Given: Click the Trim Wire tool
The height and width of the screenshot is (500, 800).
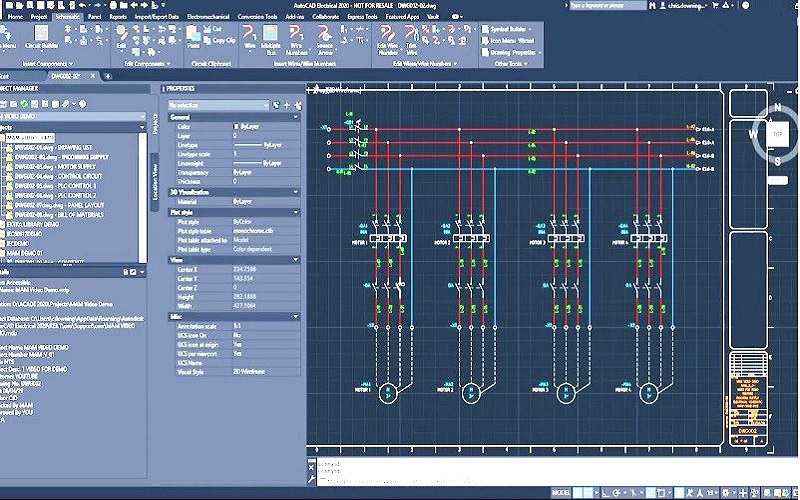Looking at the screenshot, I should (411, 40).
